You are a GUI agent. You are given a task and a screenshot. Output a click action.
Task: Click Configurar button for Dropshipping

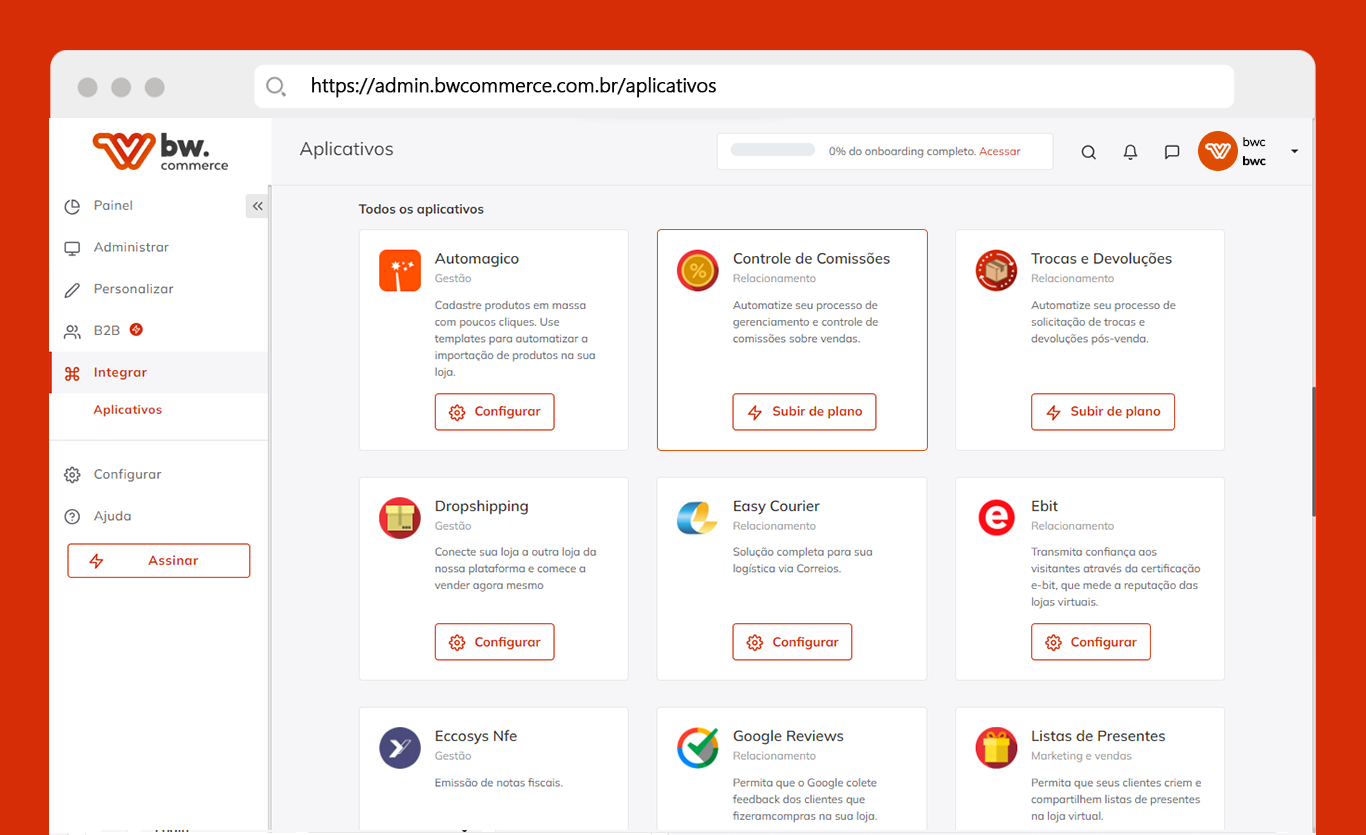(x=494, y=642)
